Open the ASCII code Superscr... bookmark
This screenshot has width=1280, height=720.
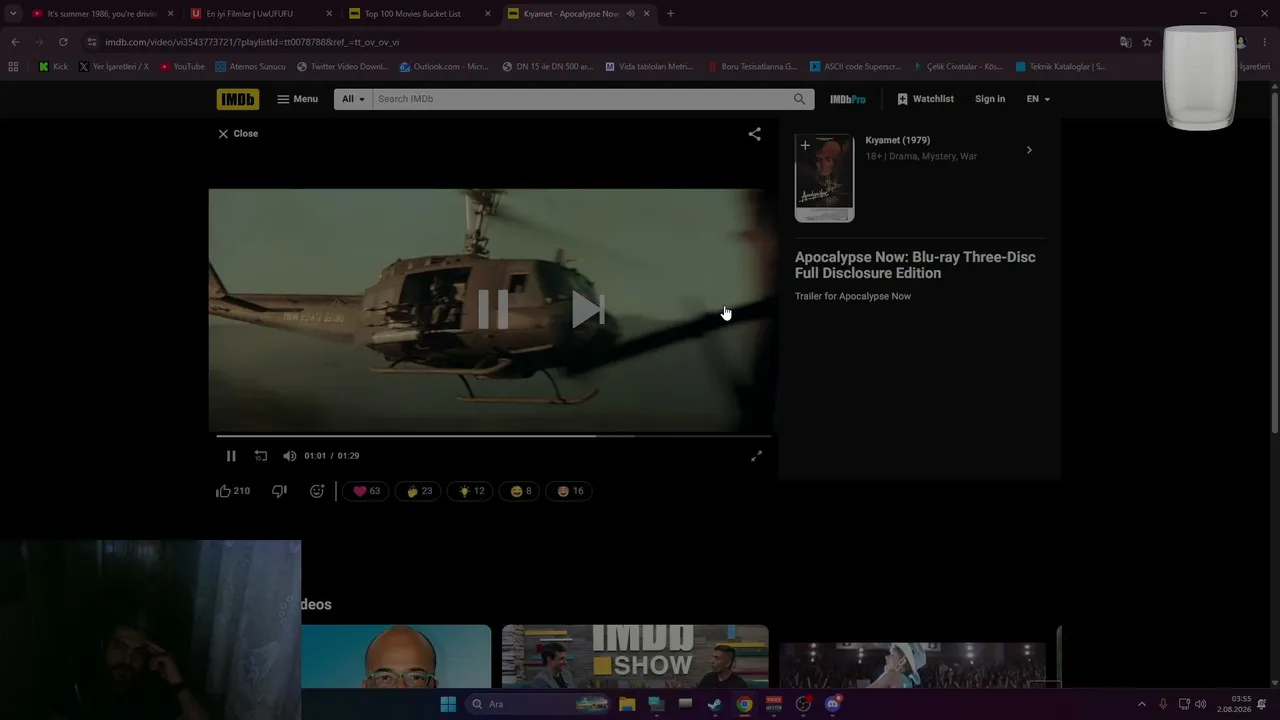(855, 67)
